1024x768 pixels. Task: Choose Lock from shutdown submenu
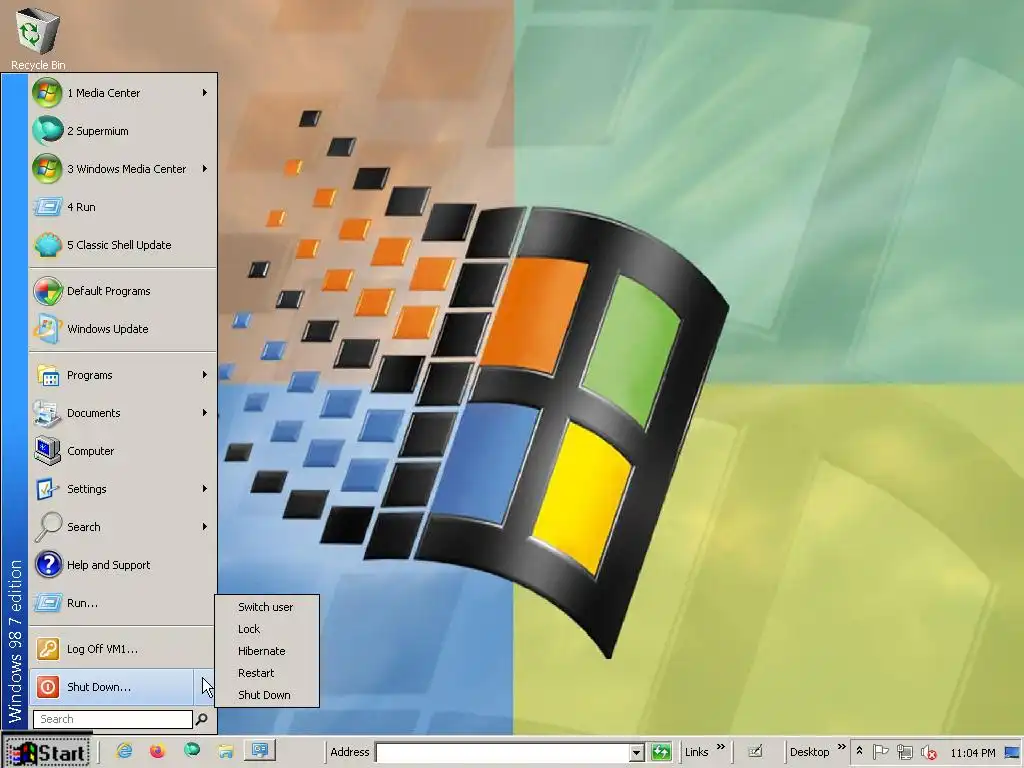[267, 629]
